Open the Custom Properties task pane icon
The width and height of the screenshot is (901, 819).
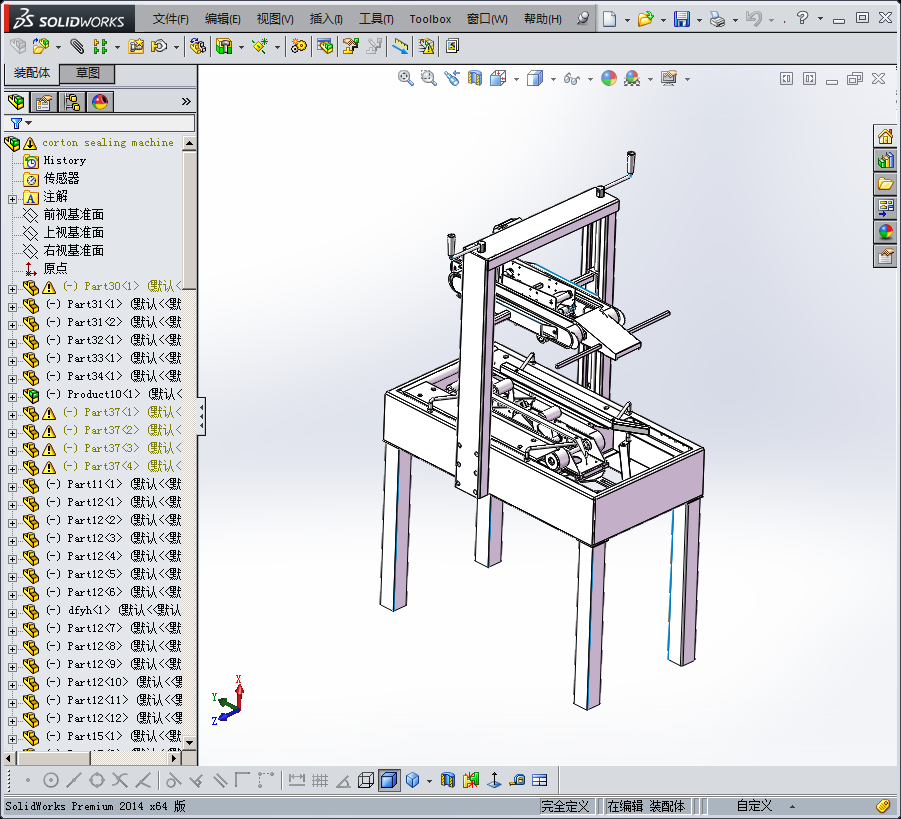click(885, 256)
